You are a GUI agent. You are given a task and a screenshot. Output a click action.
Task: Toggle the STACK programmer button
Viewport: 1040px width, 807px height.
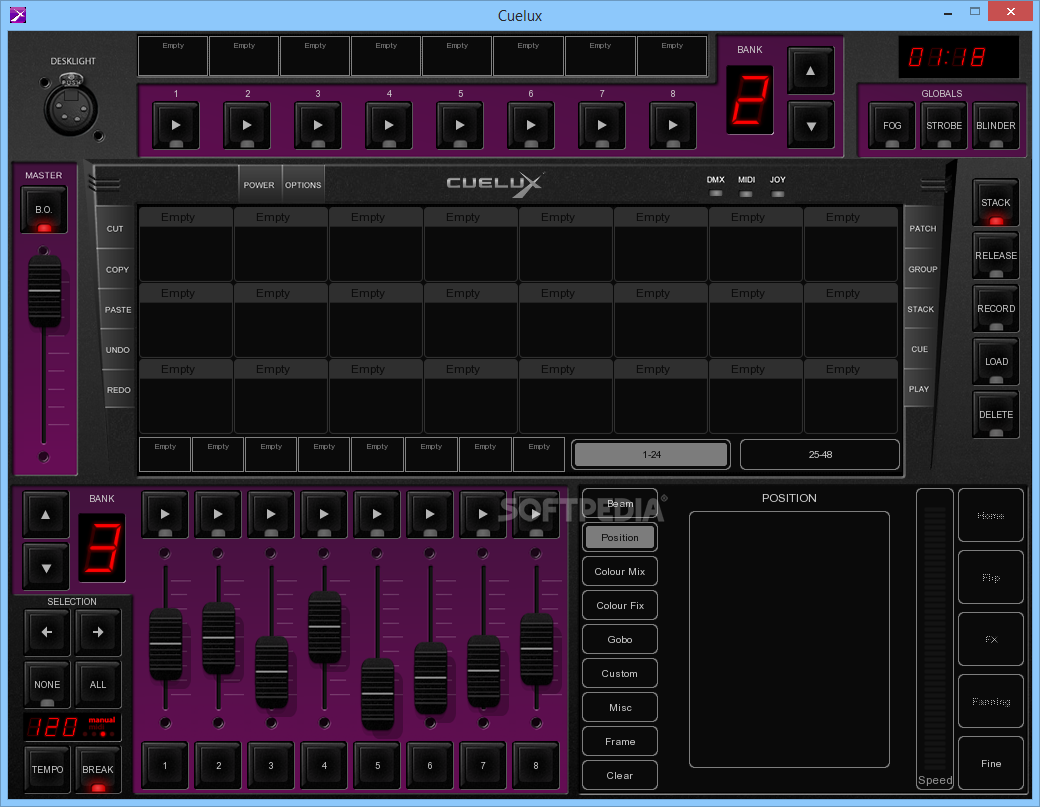(x=996, y=203)
